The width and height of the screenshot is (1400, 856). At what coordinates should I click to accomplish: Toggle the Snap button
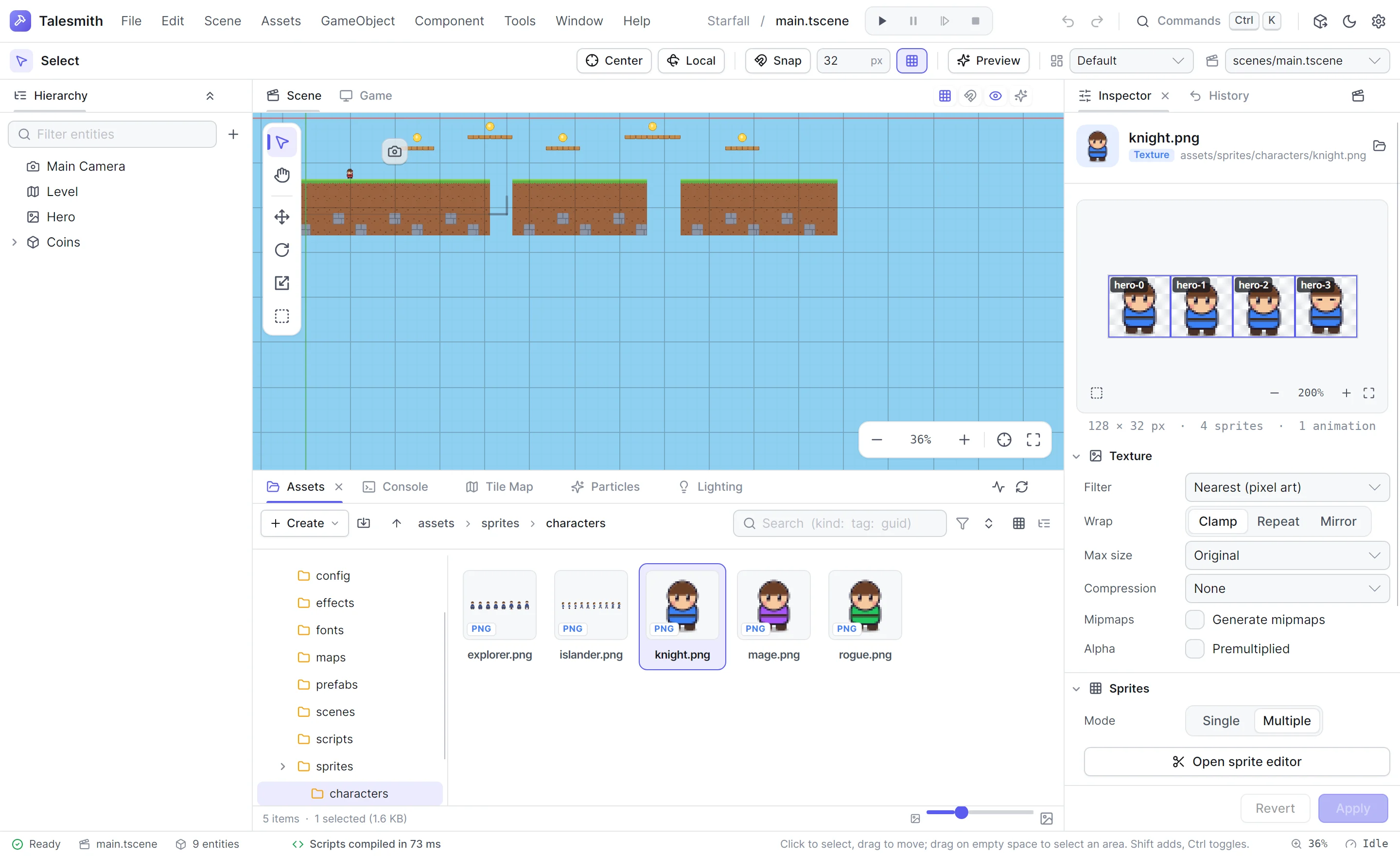[x=777, y=61]
